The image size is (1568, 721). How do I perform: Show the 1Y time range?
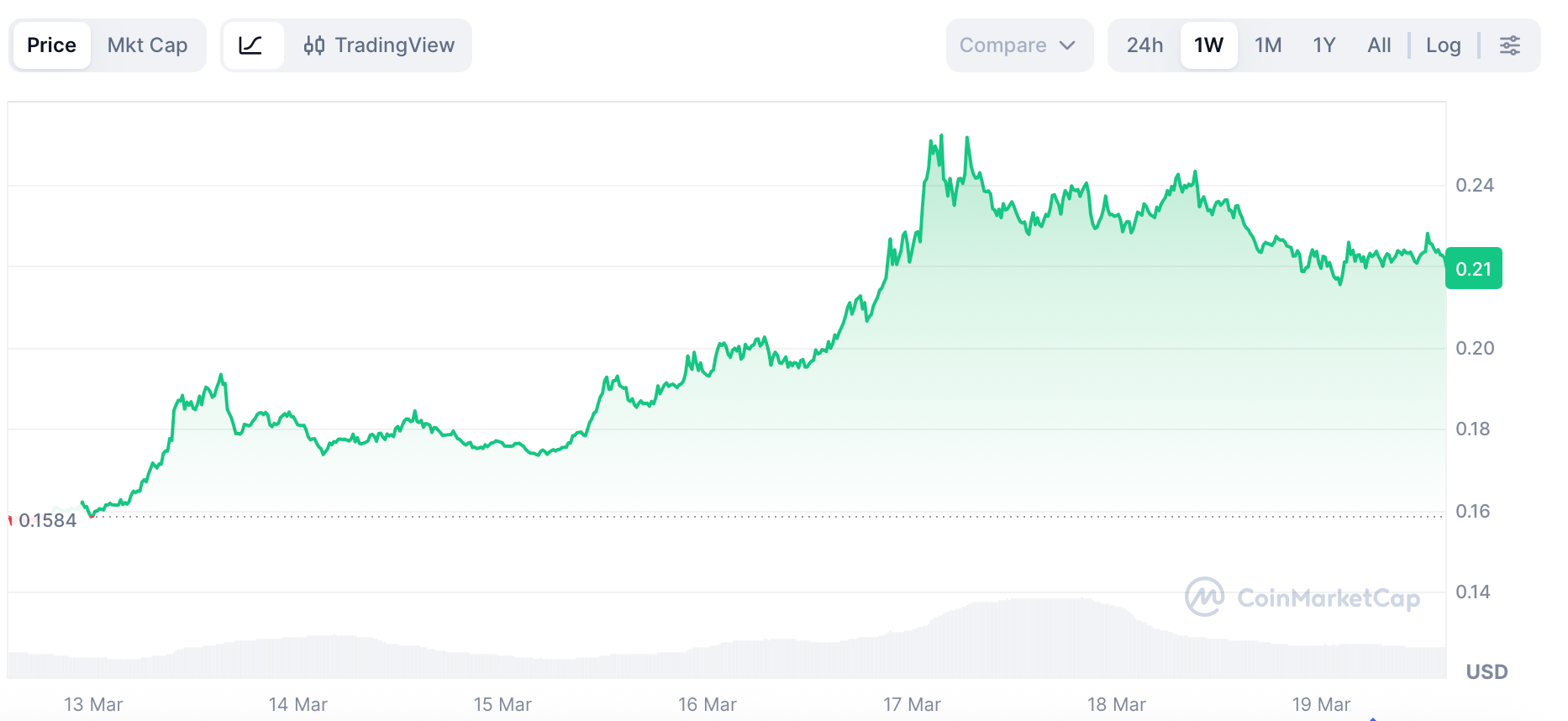[x=1324, y=45]
